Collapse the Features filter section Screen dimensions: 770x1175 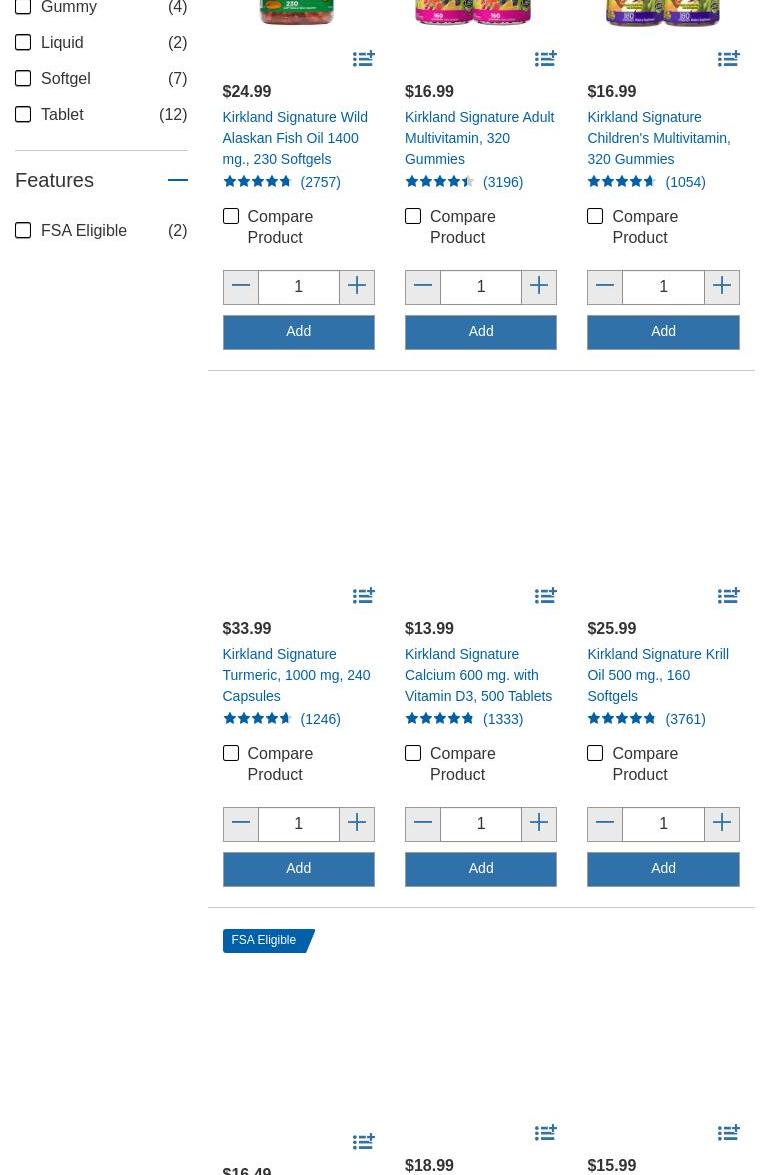[177, 180]
